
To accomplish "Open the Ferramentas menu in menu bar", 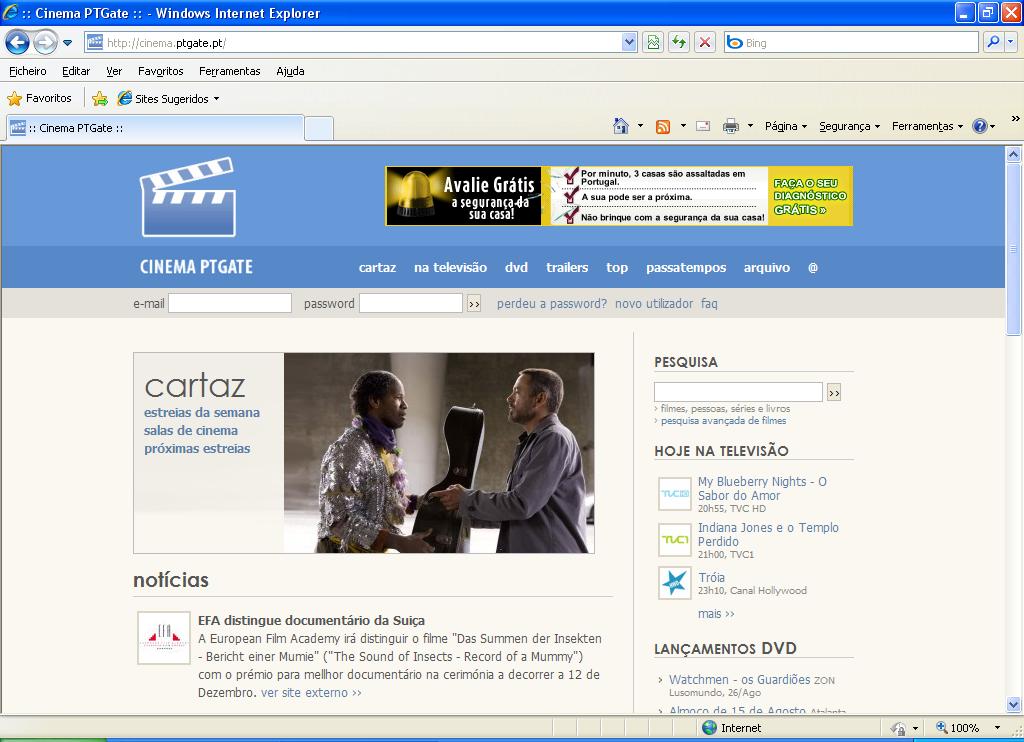I will point(230,71).
